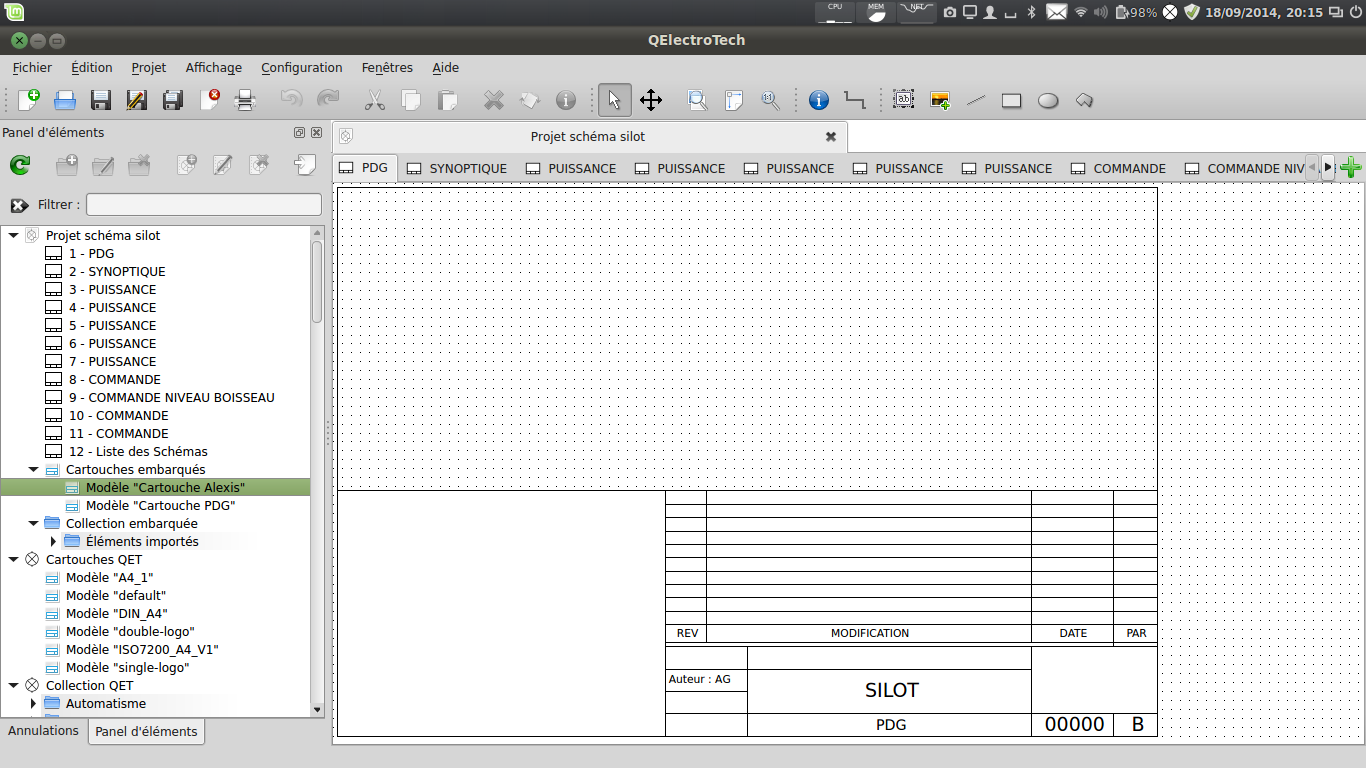Click the system tray volume icon
Image resolution: width=1366 pixels, height=768 pixels.
click(x=1101, y=12)
